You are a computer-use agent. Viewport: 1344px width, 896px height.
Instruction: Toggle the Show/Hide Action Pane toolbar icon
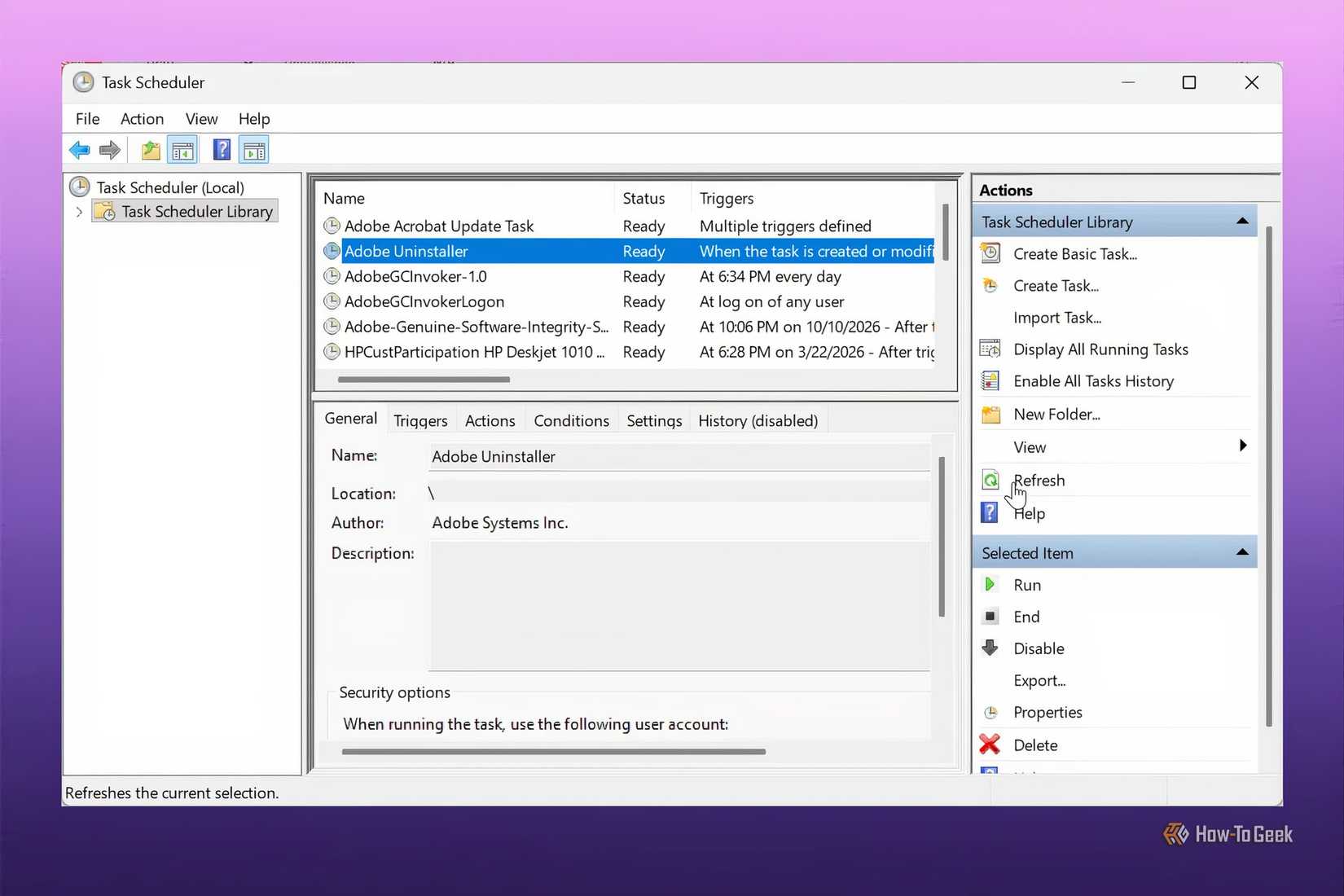pyautogui.click(x=254, y=150)
